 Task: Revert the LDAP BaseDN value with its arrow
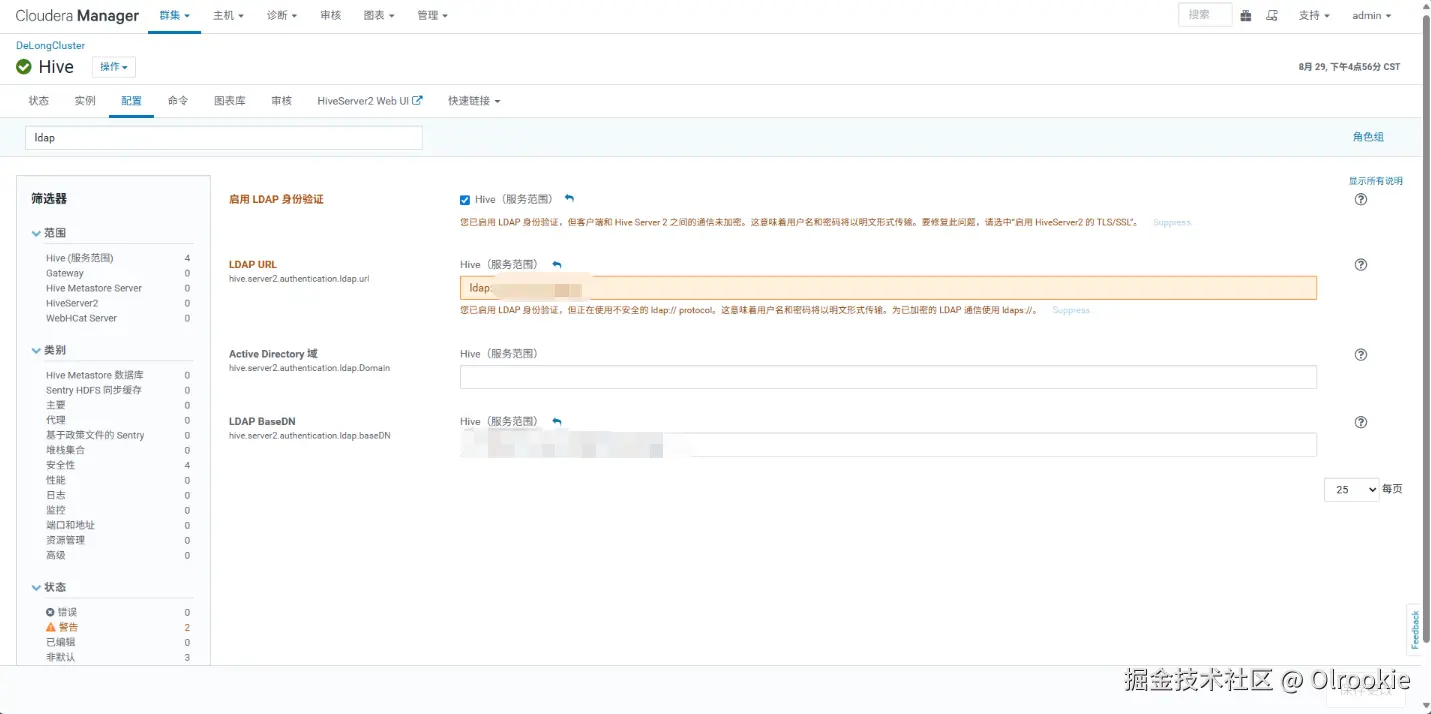557,422
